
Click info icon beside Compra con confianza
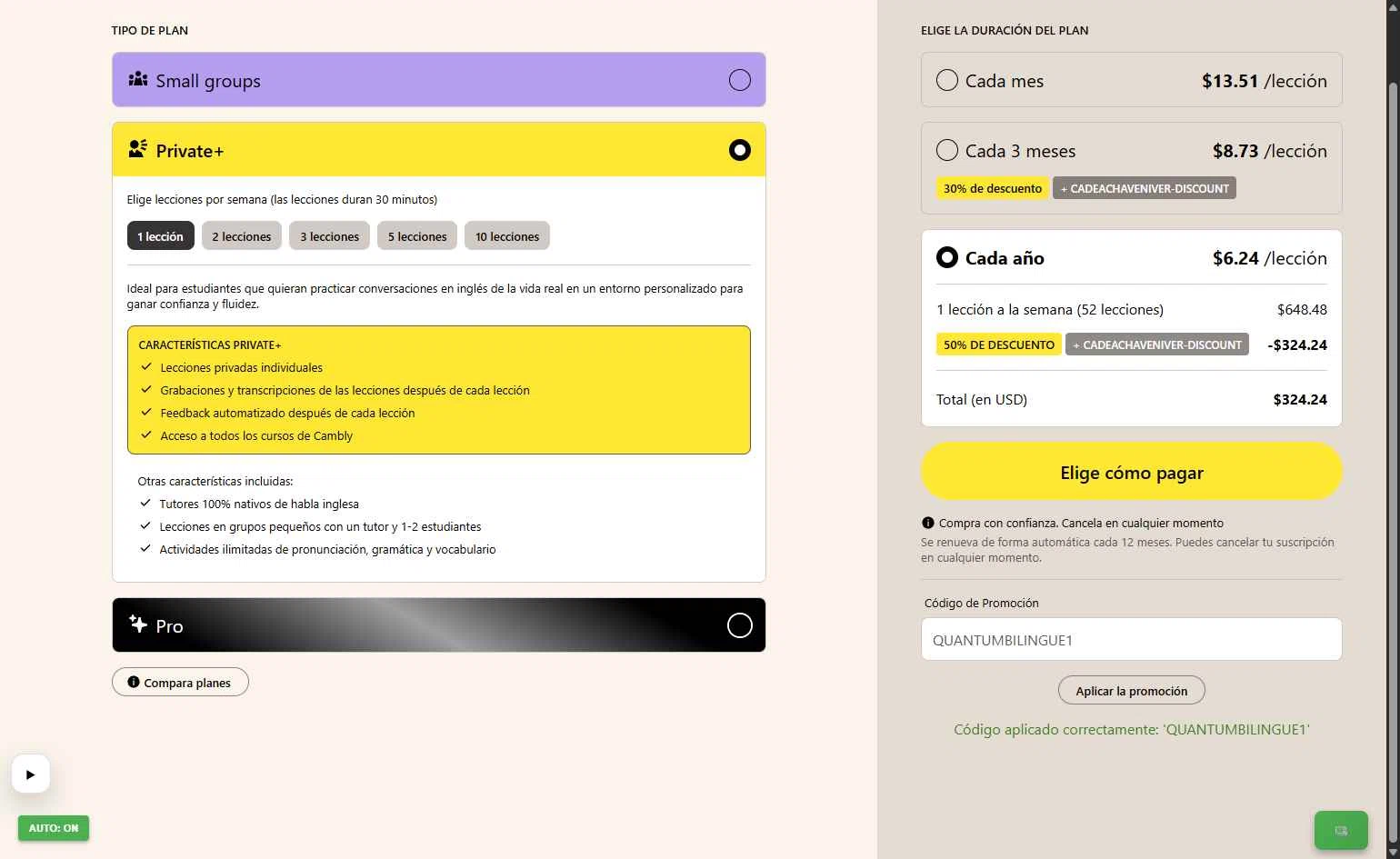(x=928, y=523)
